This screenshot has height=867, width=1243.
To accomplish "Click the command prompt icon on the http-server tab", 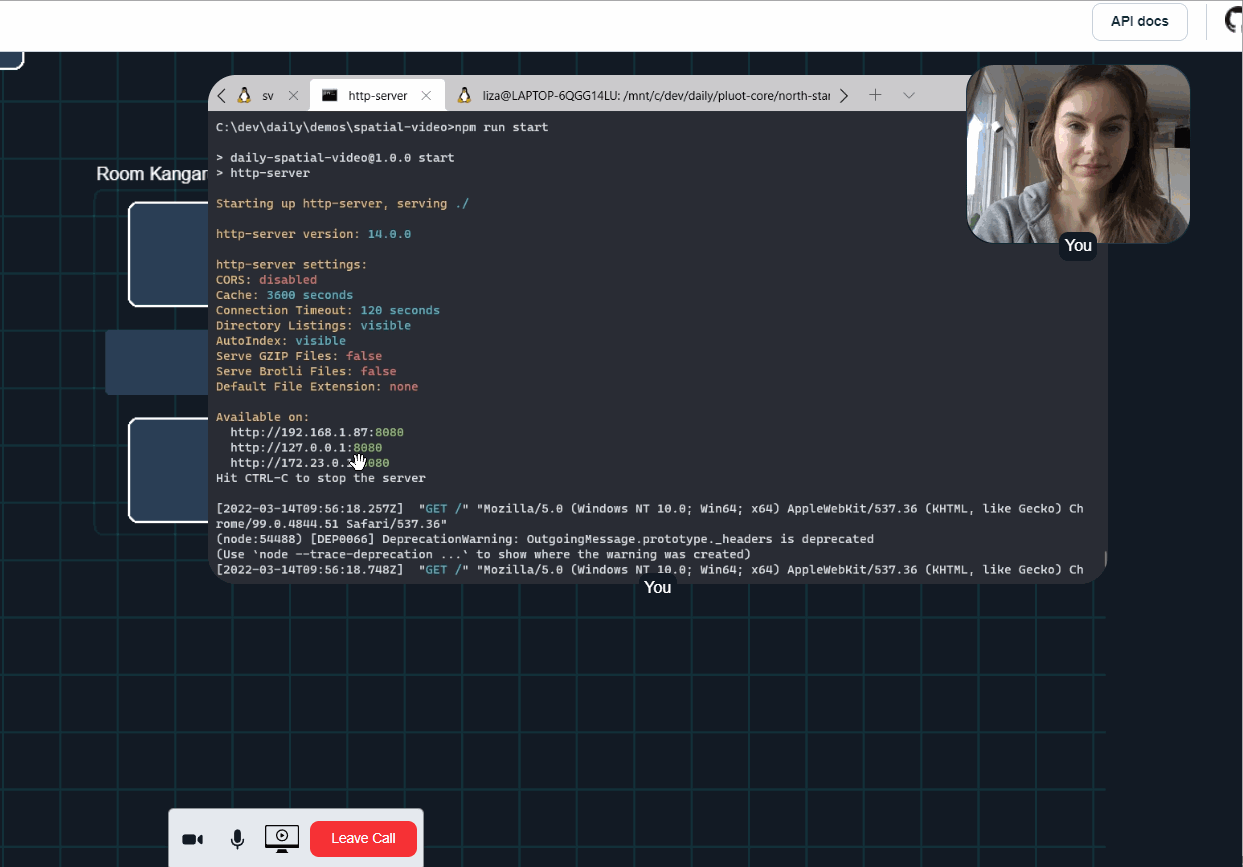I will click(x=330, y=95).
